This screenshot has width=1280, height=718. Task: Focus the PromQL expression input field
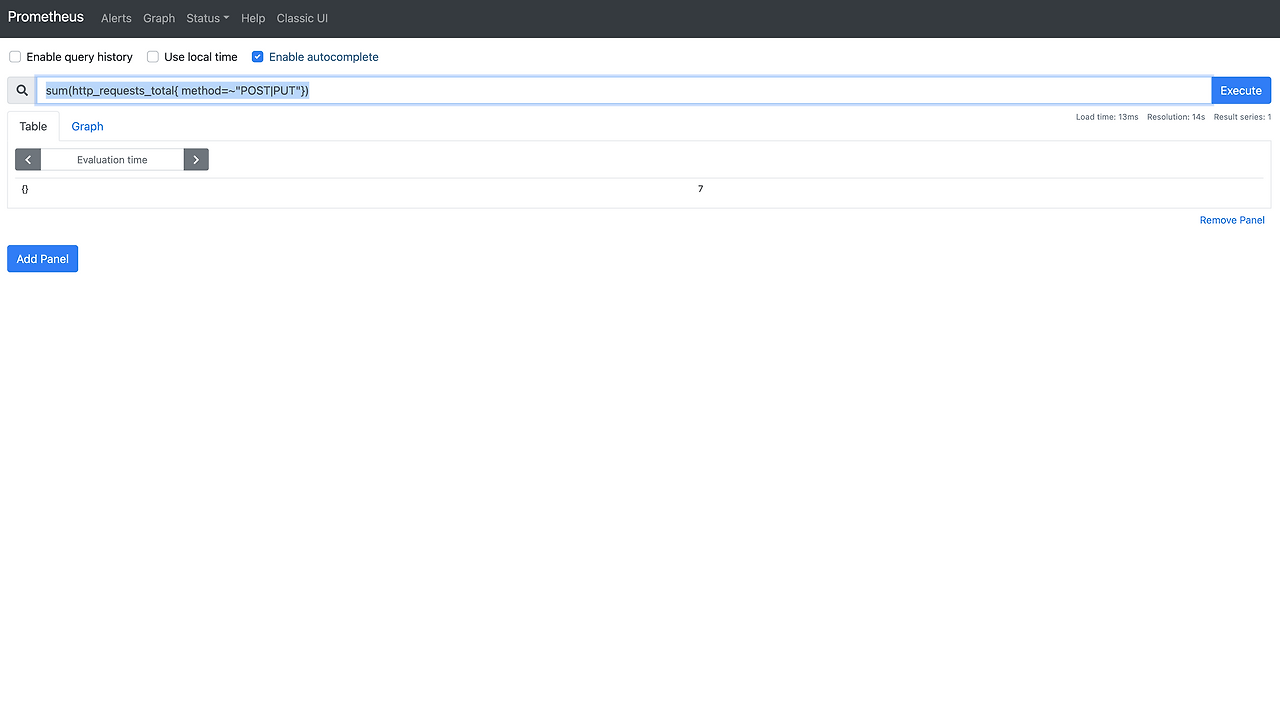(x=624, y=90)
